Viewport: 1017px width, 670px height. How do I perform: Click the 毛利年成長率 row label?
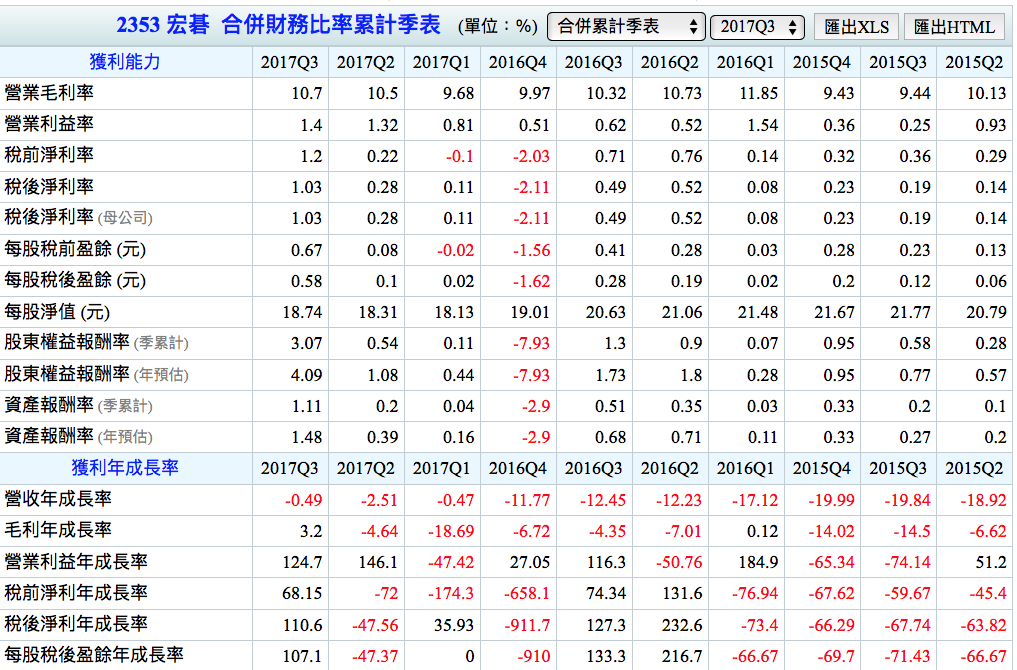pyautogui.click(x=58, y=530)
